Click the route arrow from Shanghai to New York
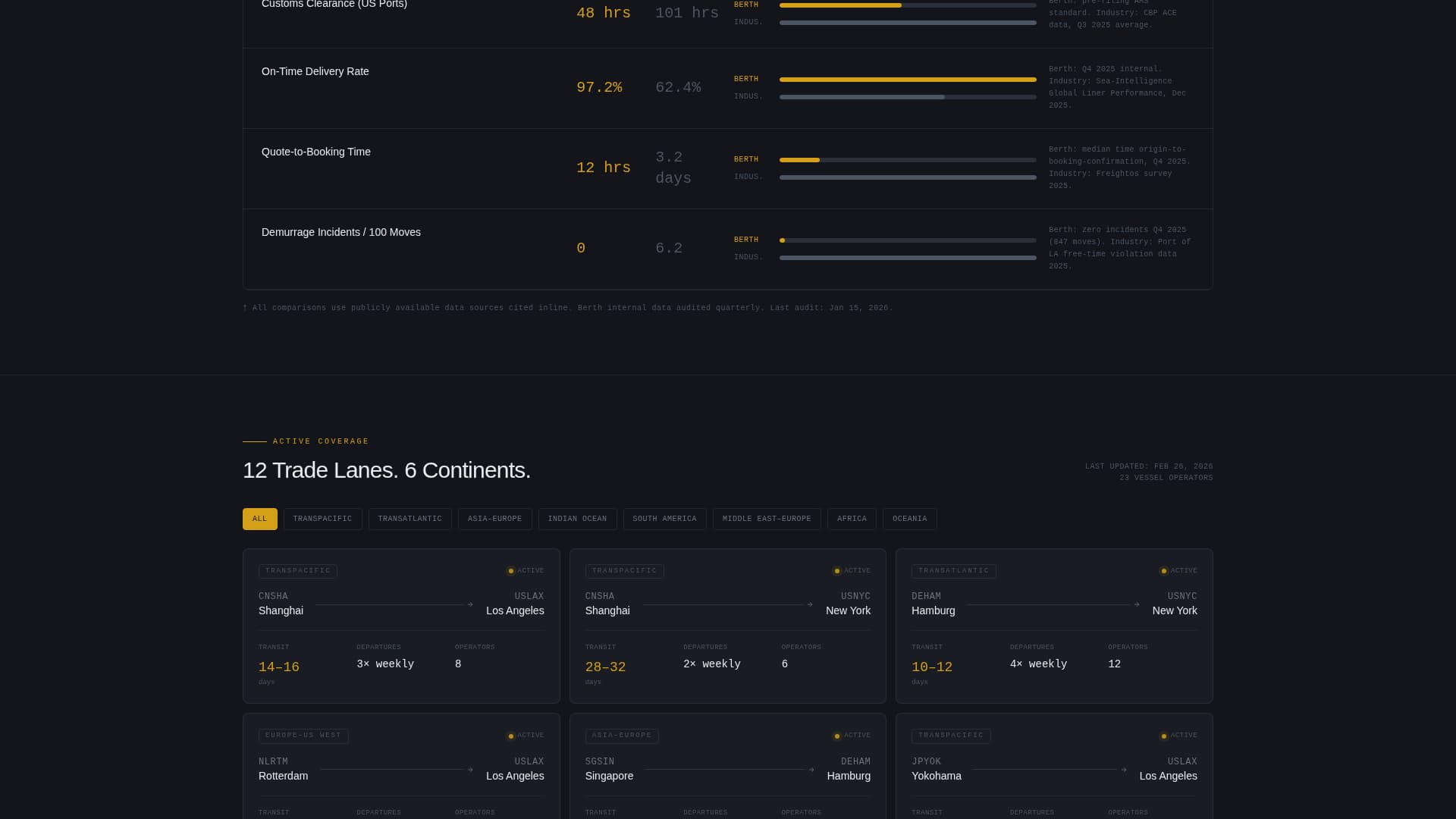1456x819 pixels. point(808,605)
